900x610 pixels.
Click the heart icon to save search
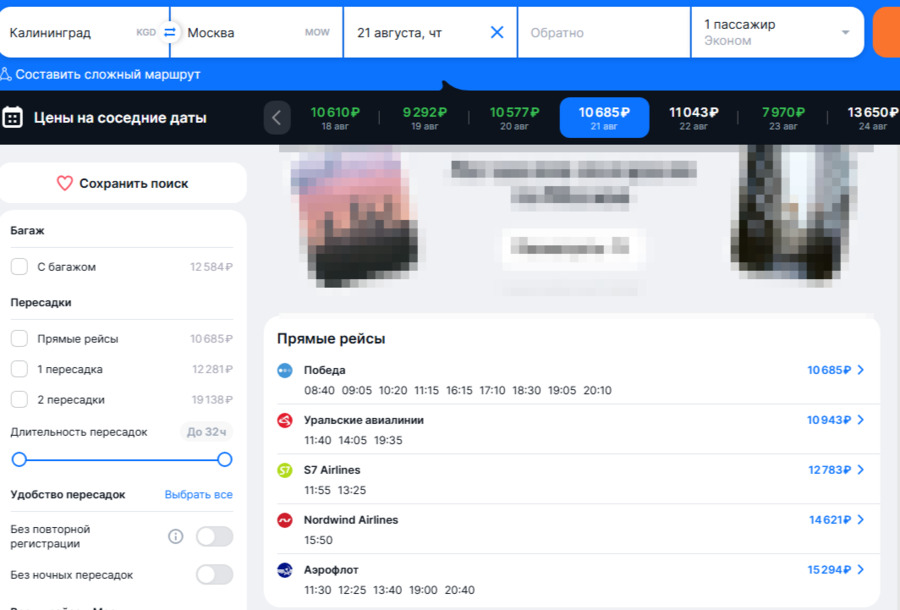[65, 183]
